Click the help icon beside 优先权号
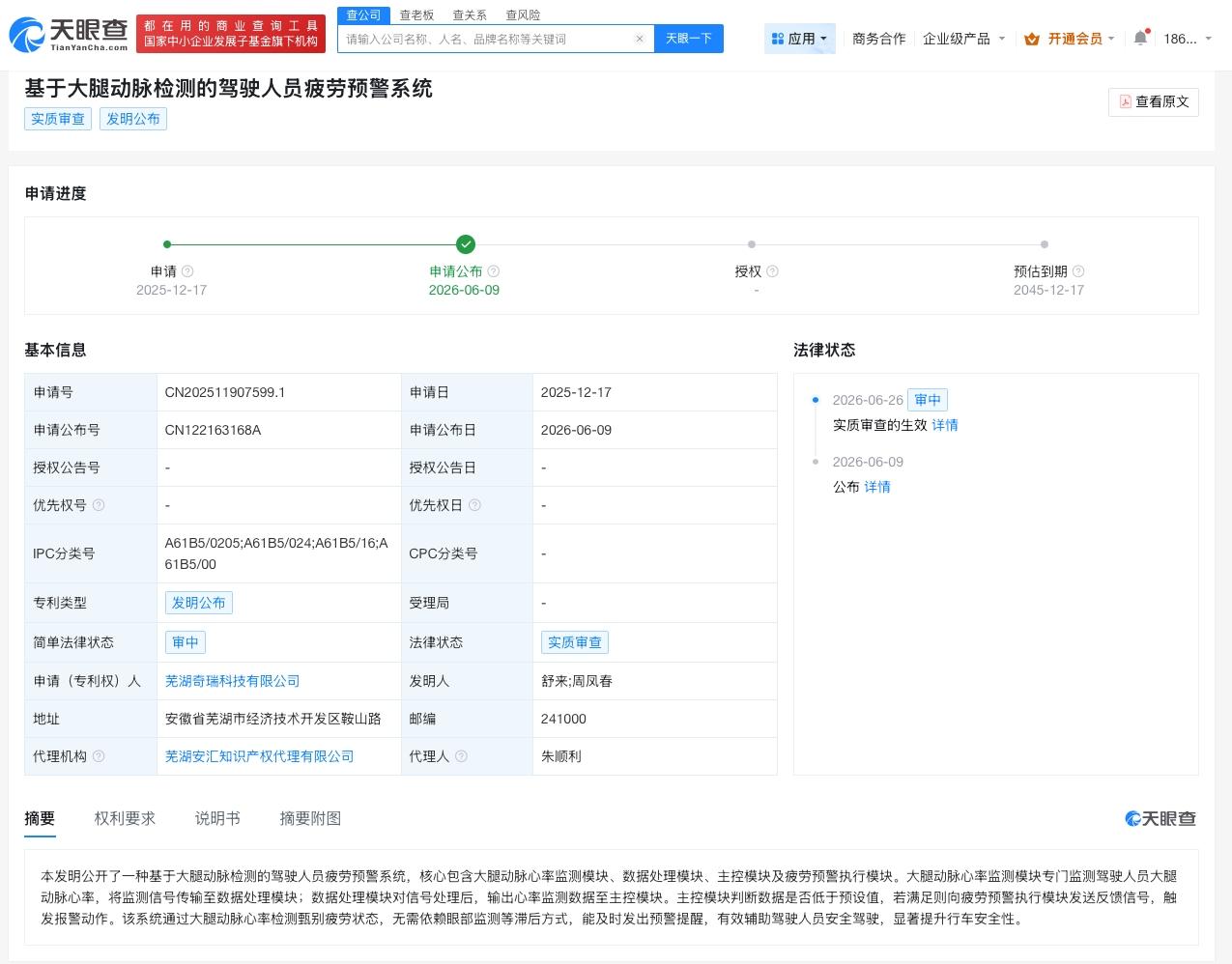Image resolution: width=1232 pixels, height=964 pixels. 99,505
